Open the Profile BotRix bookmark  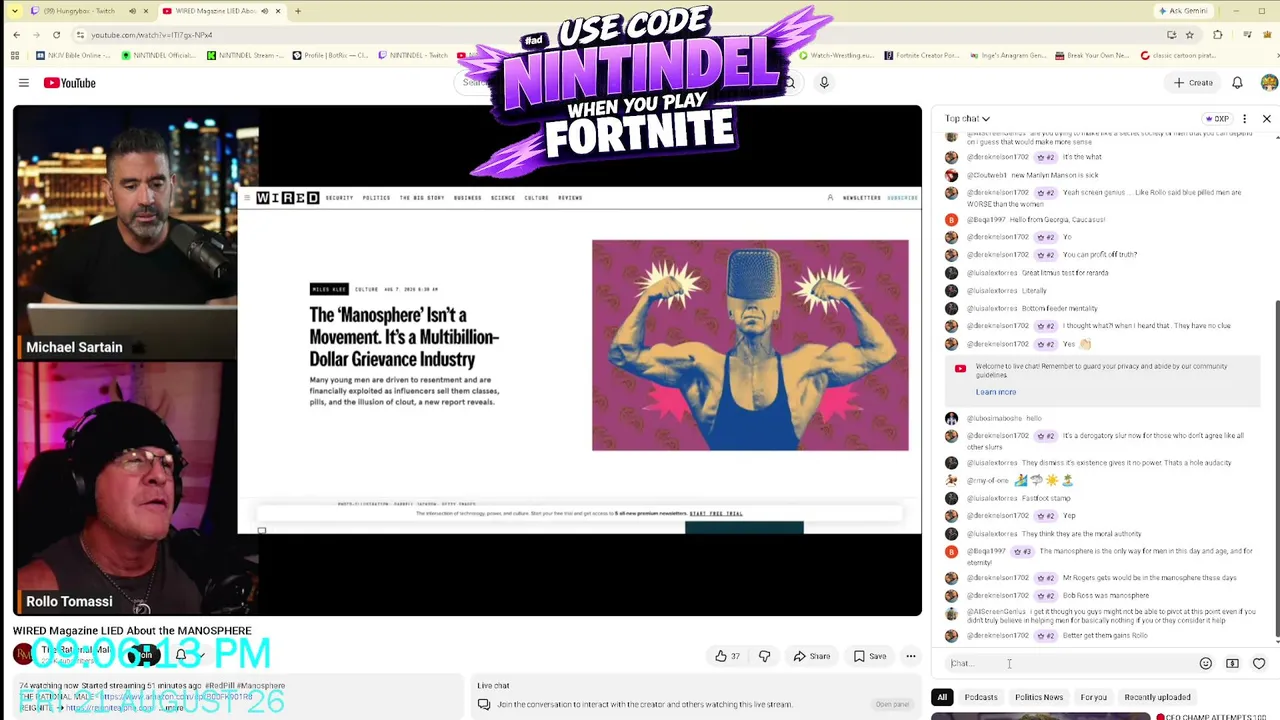331,56
